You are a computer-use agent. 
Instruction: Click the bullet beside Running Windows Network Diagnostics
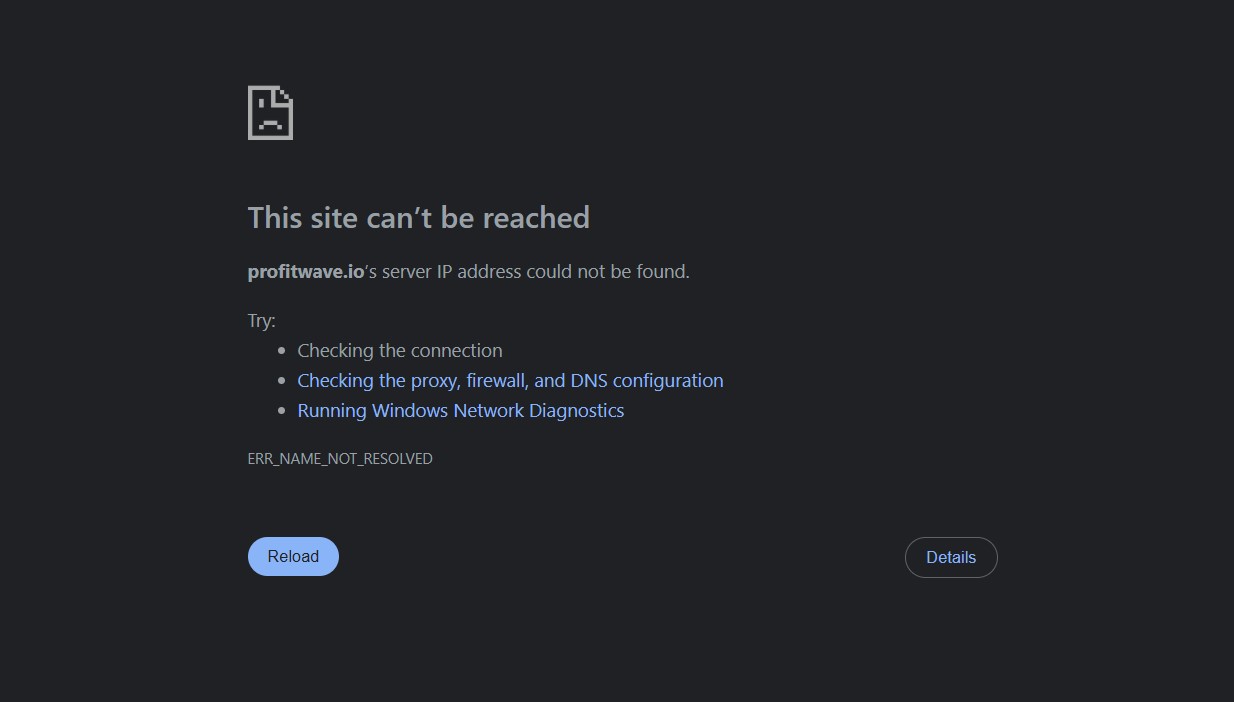pos(282,411)
